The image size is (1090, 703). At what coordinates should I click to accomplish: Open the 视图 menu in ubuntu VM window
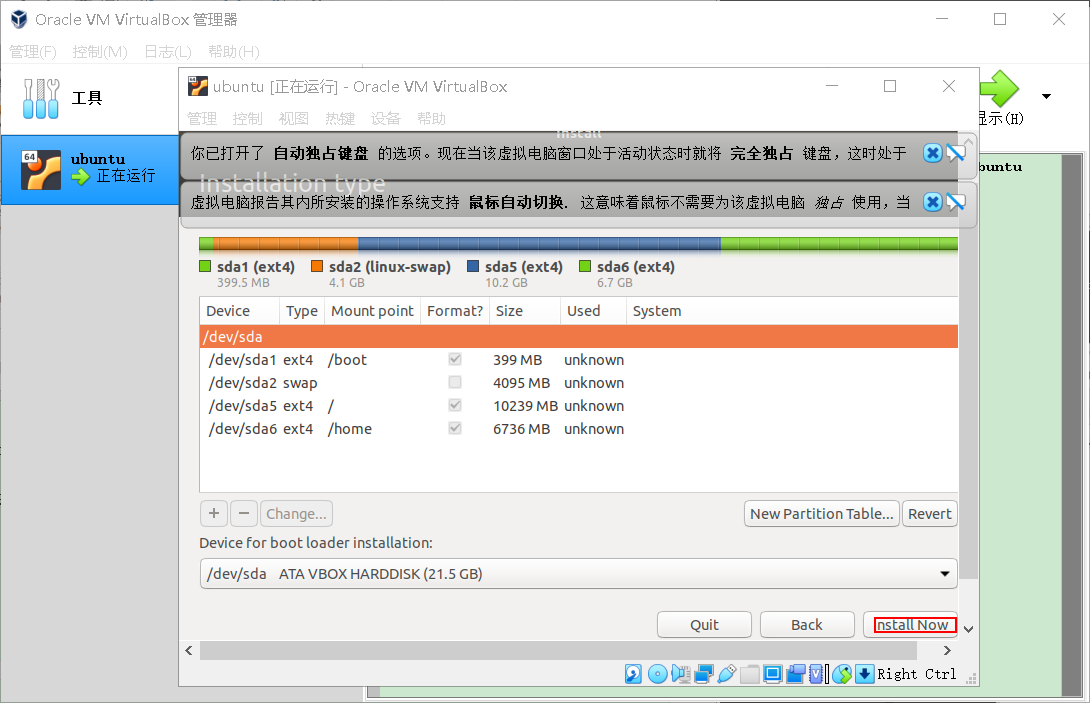coord(293,119)
